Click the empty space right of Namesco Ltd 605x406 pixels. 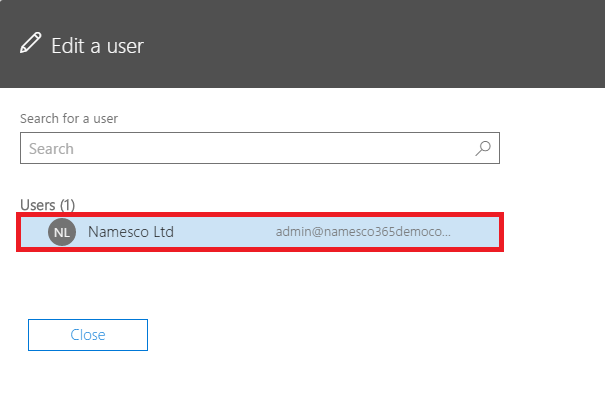(x=225, y=232)
